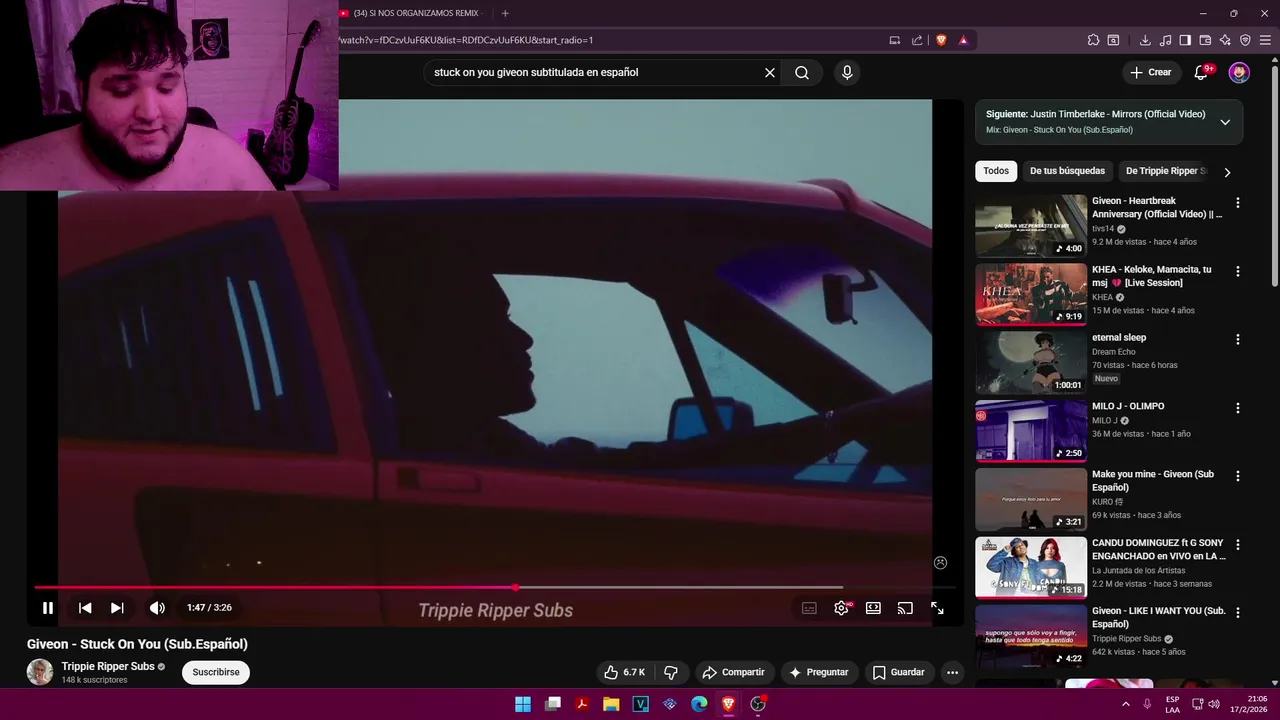Open the browser hamburger main menu
Viewport: 1280px width, 720px height.
pyautogui.click(x=1265, y=40)
